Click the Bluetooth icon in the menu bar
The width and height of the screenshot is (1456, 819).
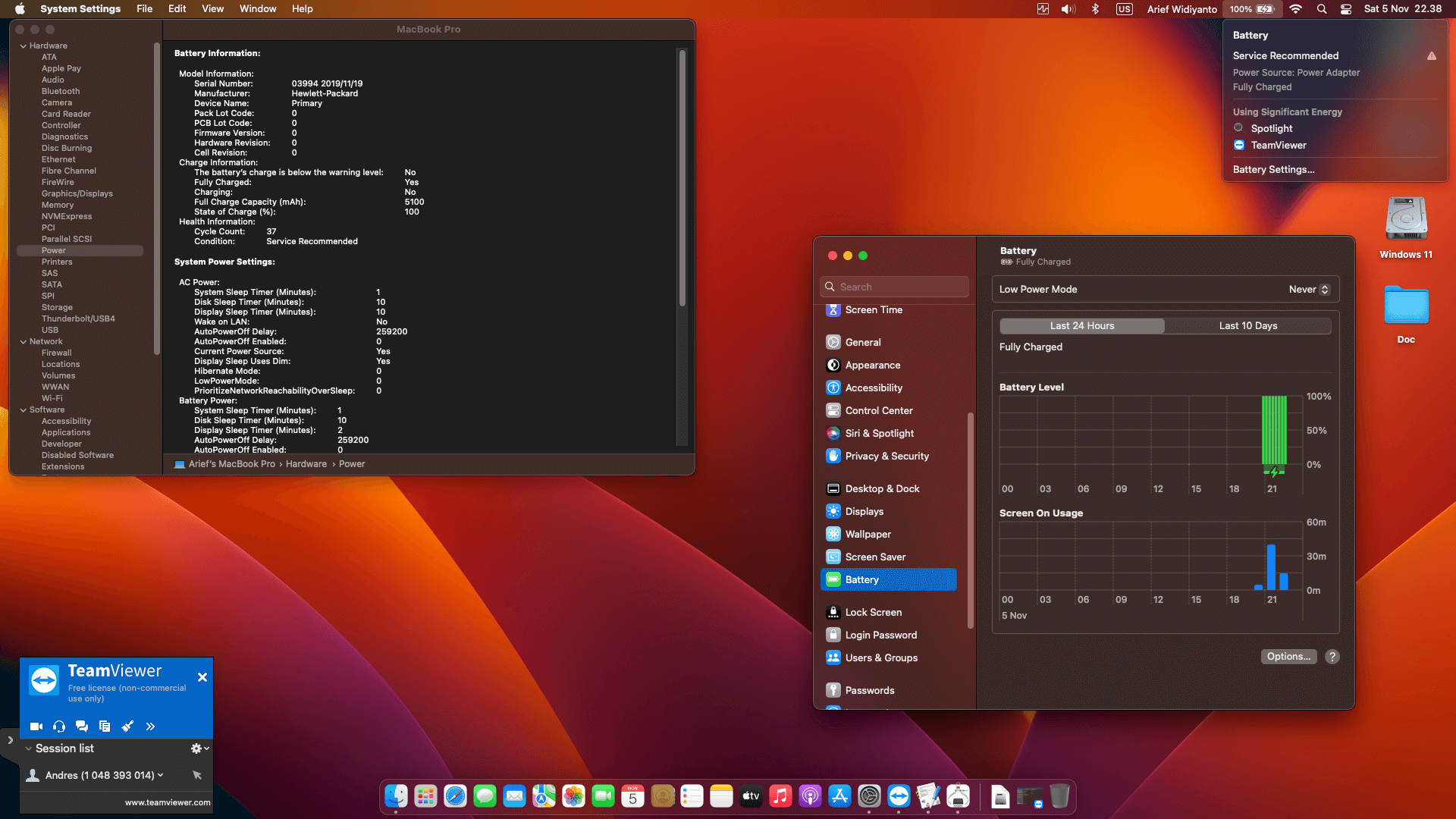click(1095, 9)
